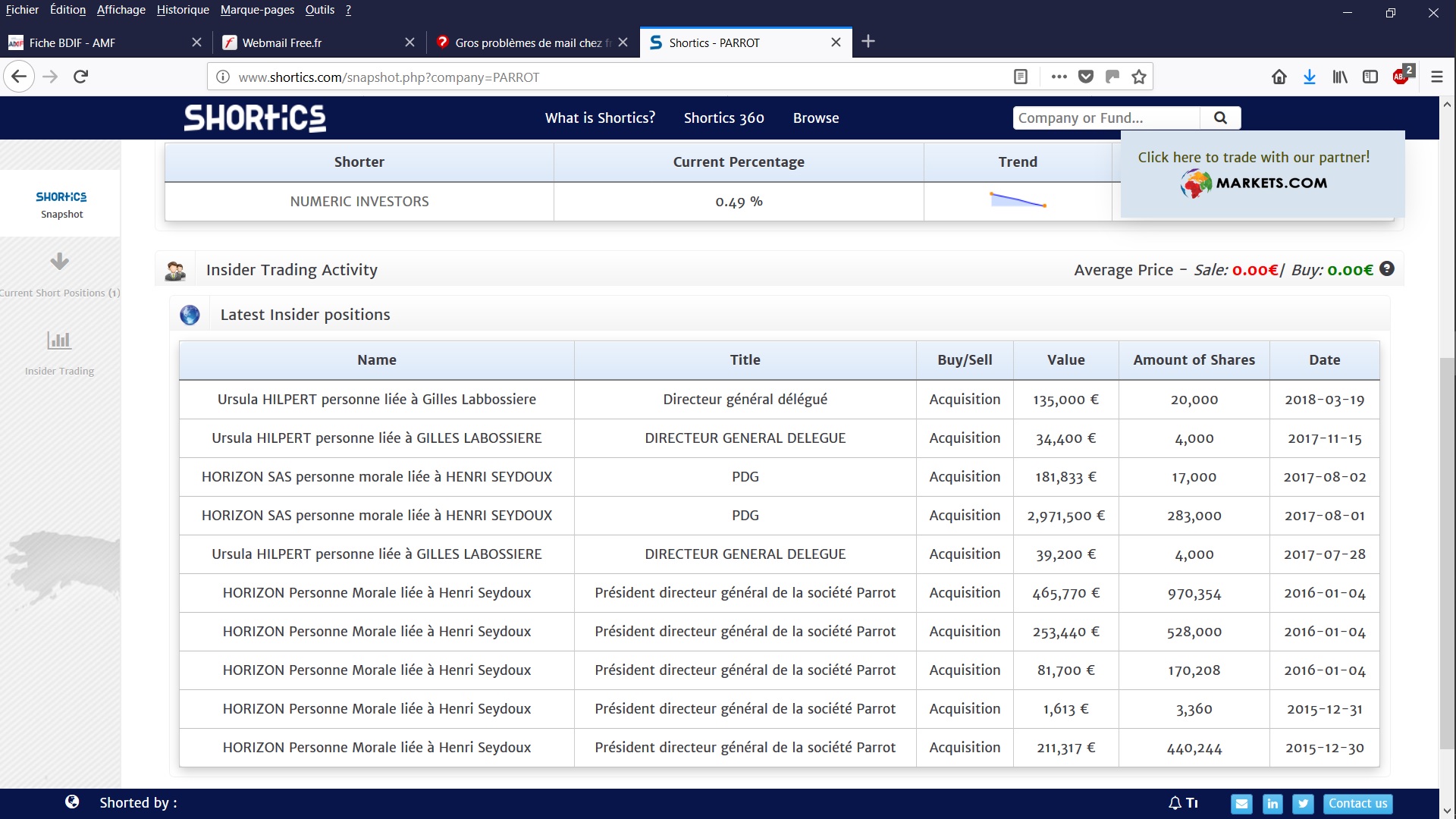The image size is (1456, 819).
Task: Click NUMERIC INVESTORS trend sparkline
Action: [x=1018, y=200]
